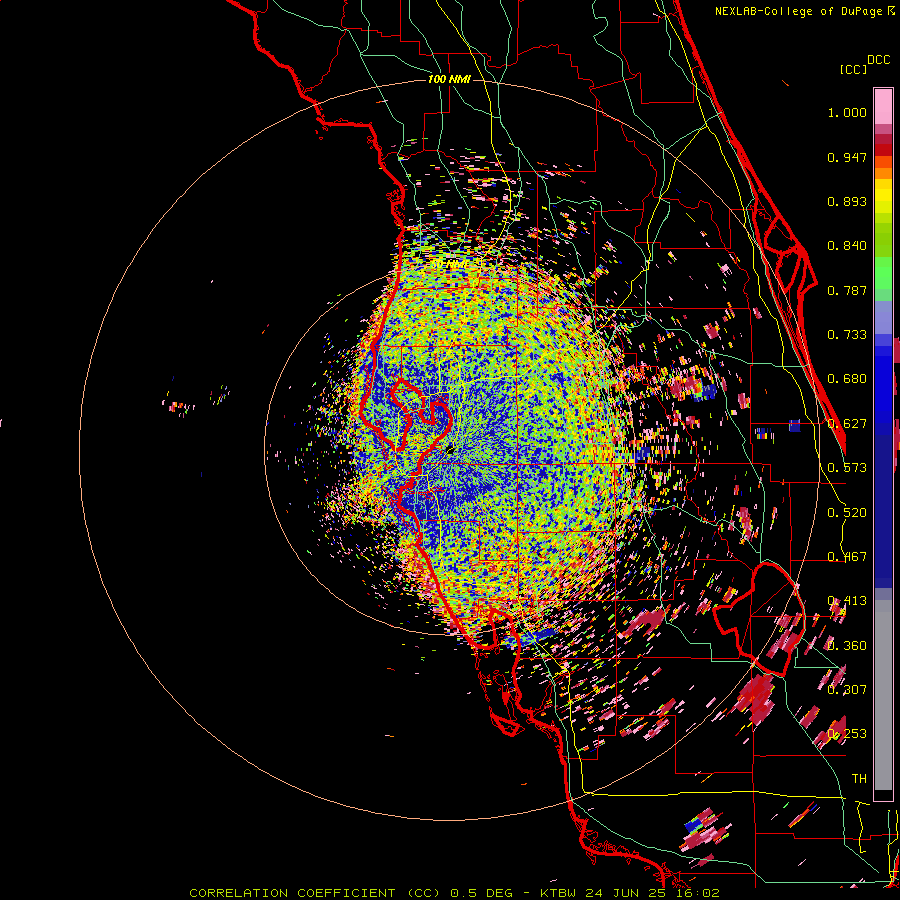Pick the lavender color band in legend

[883, 317]
